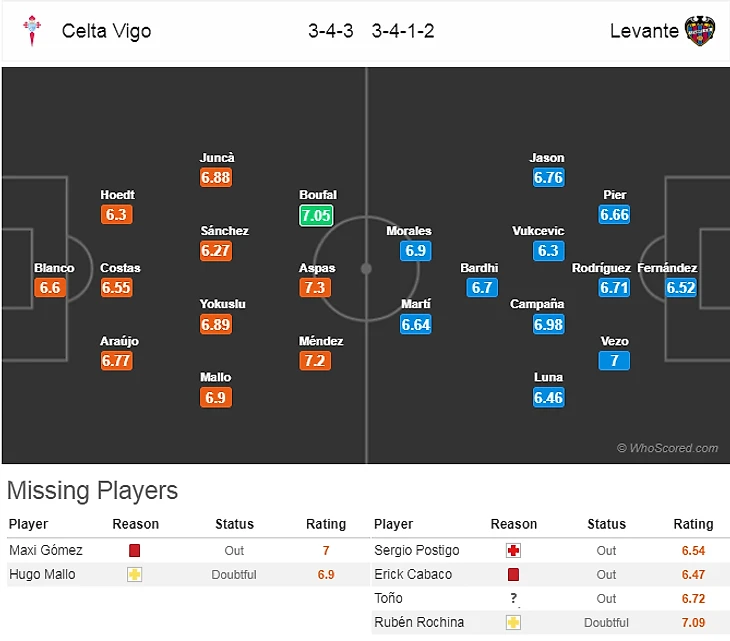The height and width of the screenshot is (641, 730).
Task: Click the Celta Vigo club crest
Action: pyautogui.click(x=32, y=31)
